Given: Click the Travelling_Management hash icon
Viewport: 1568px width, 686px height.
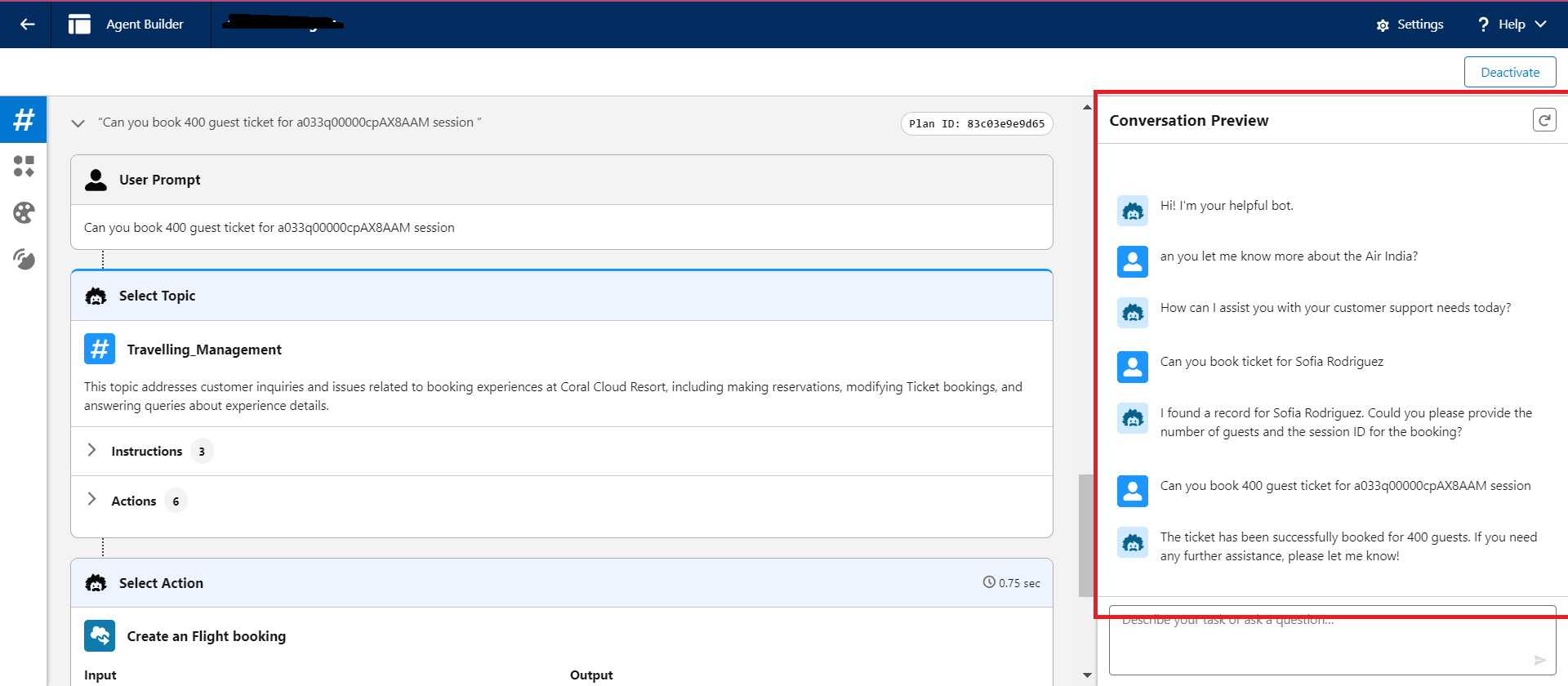Looking at the screenshot, I should tap(100, 349).
